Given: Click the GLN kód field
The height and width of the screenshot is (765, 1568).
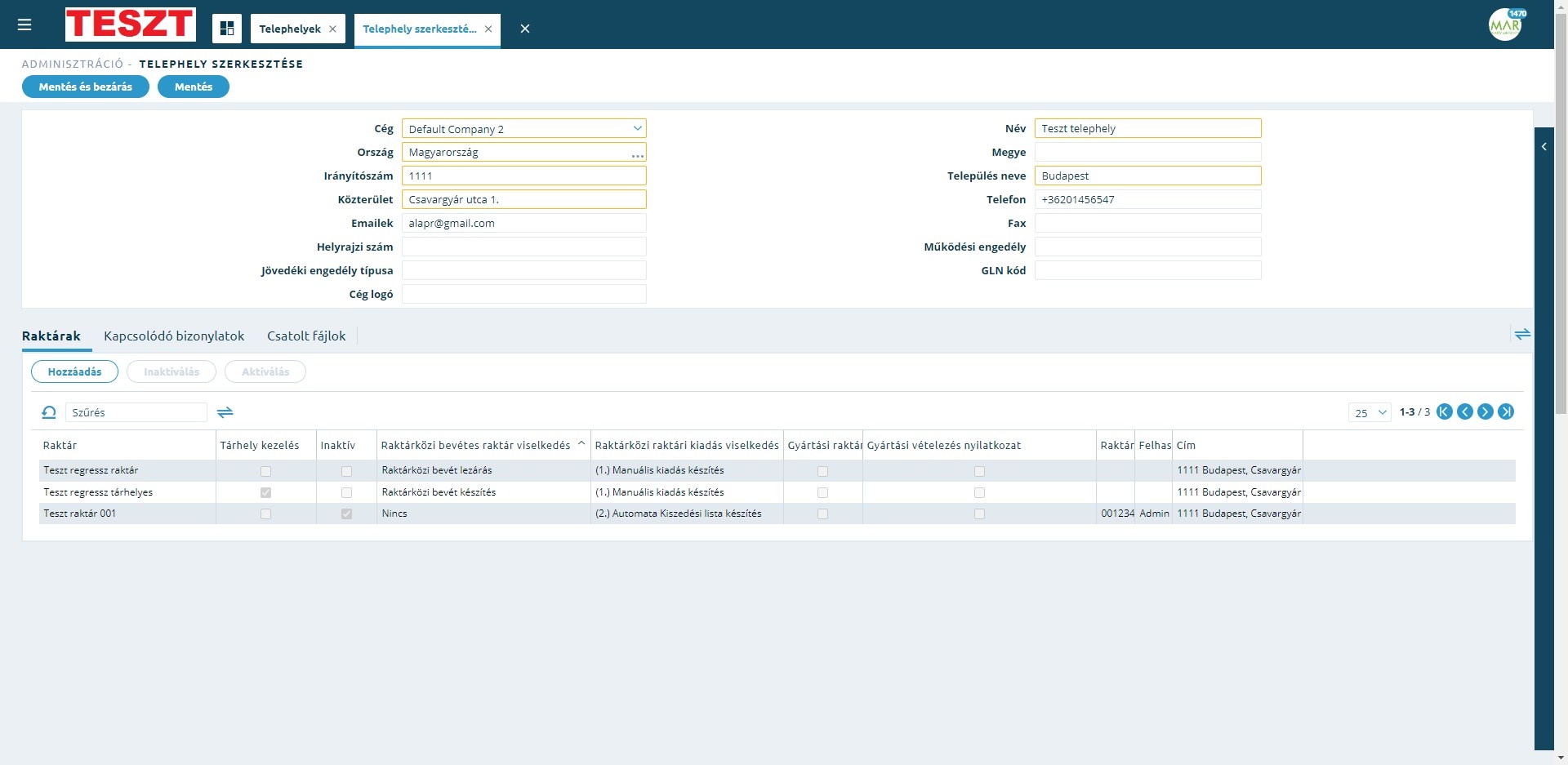Looking at the screenshot, I should (1147, 270).
